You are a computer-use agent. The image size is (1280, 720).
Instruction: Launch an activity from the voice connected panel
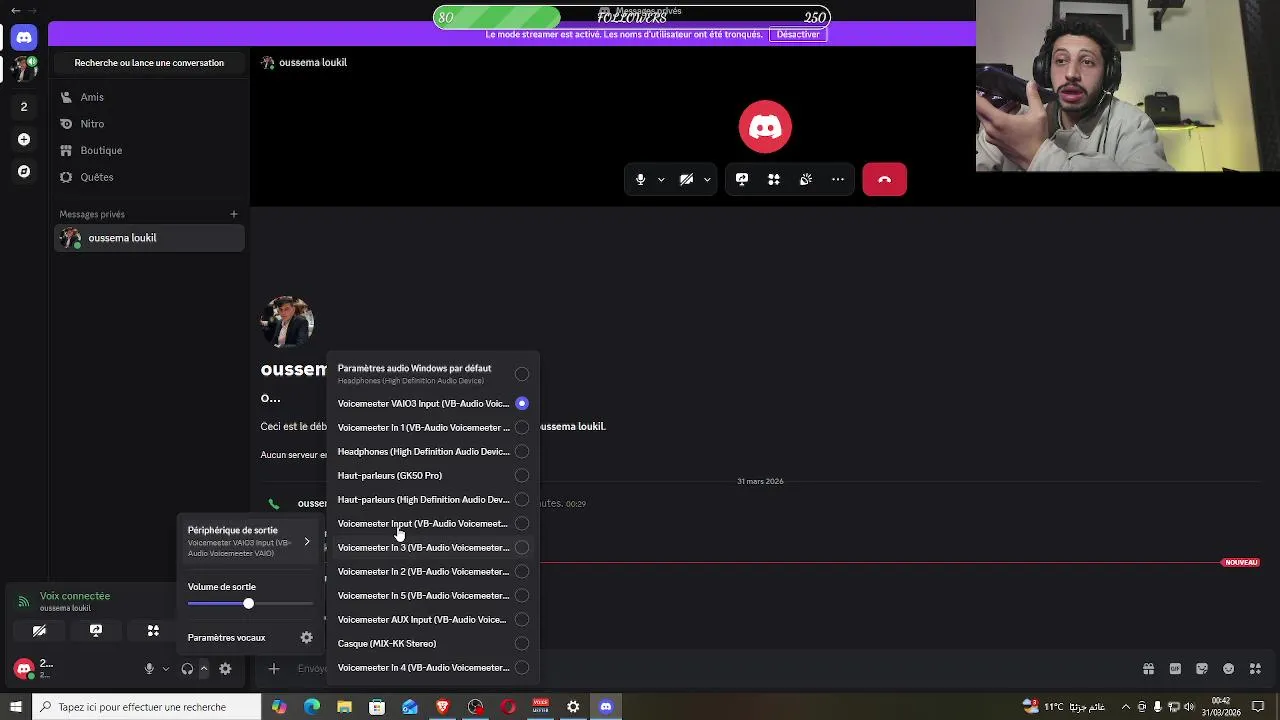point(153,631)
